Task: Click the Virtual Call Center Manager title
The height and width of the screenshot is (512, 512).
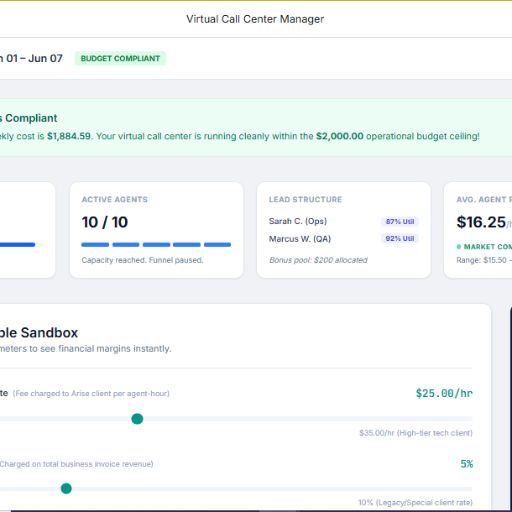Action: click(x=255, y=19)
